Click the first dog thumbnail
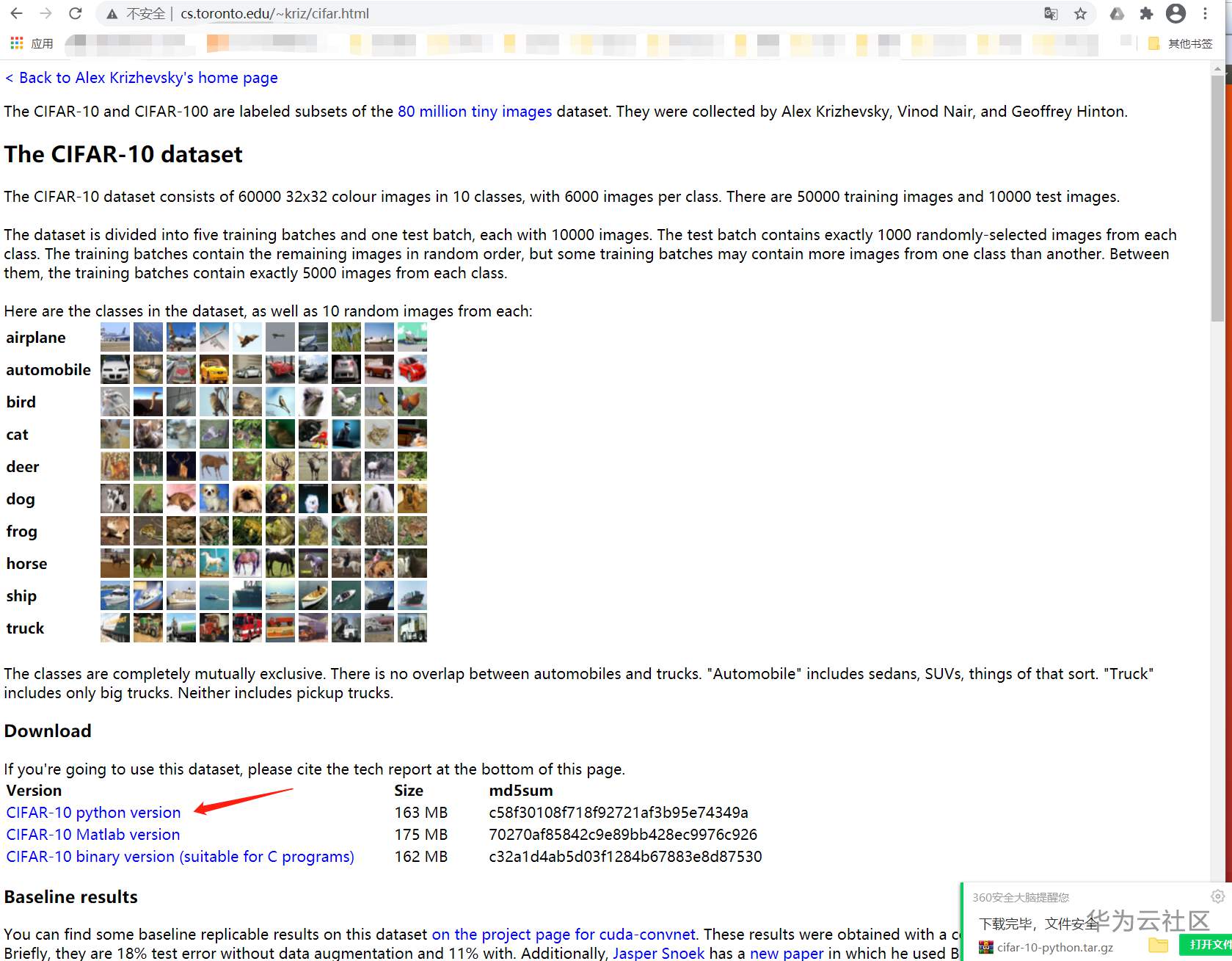The height and width of the screenshot is (961, 1232). 115,498
